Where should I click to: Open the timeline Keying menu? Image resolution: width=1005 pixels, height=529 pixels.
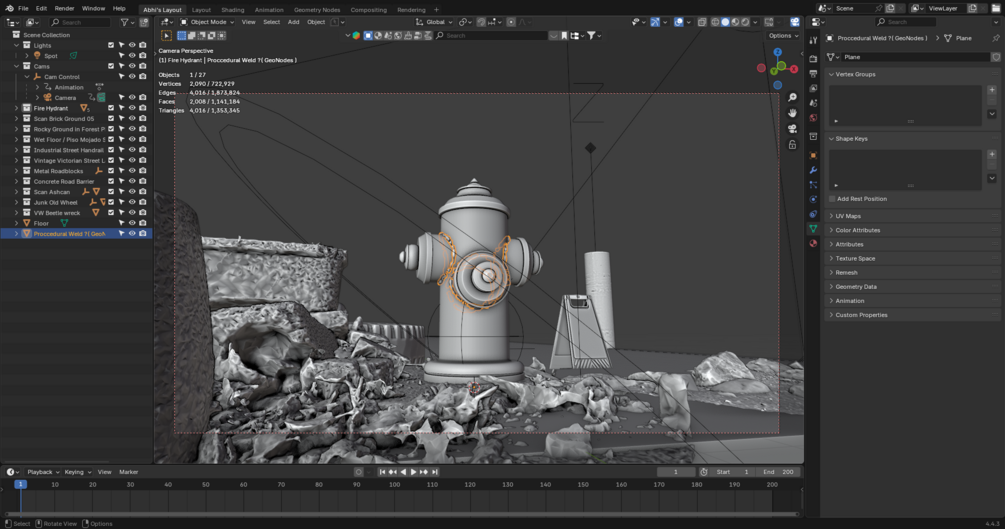coord(78,472)
